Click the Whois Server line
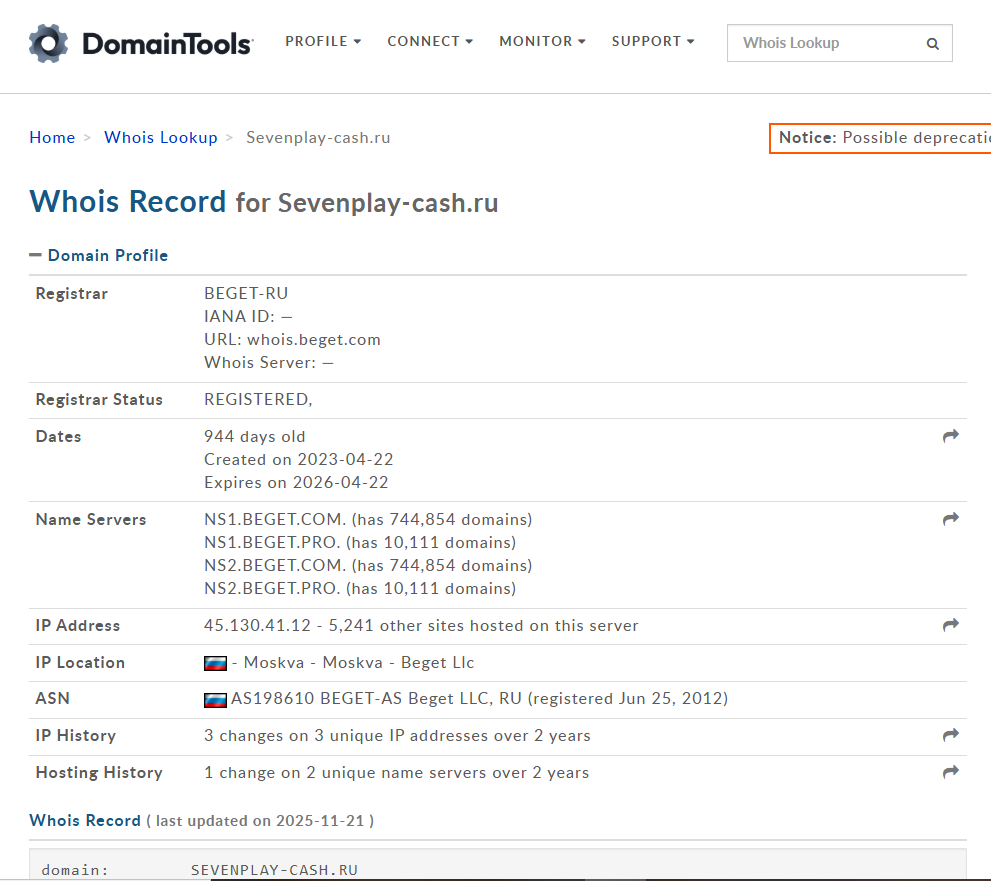This screenshot has width=991, height=881. pos(269,362)
